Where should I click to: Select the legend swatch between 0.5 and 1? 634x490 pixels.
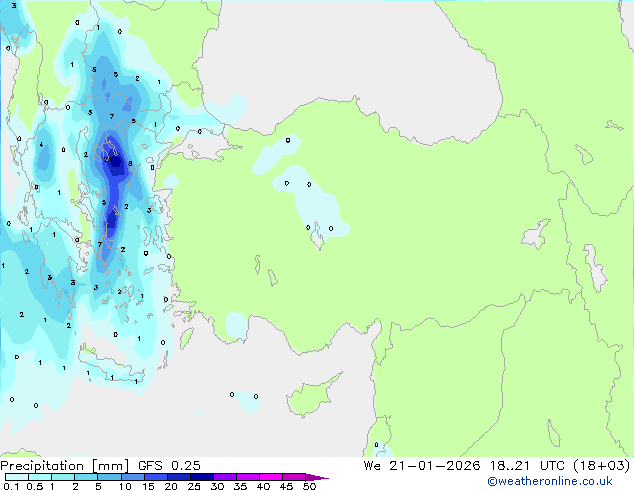point(40,477)
